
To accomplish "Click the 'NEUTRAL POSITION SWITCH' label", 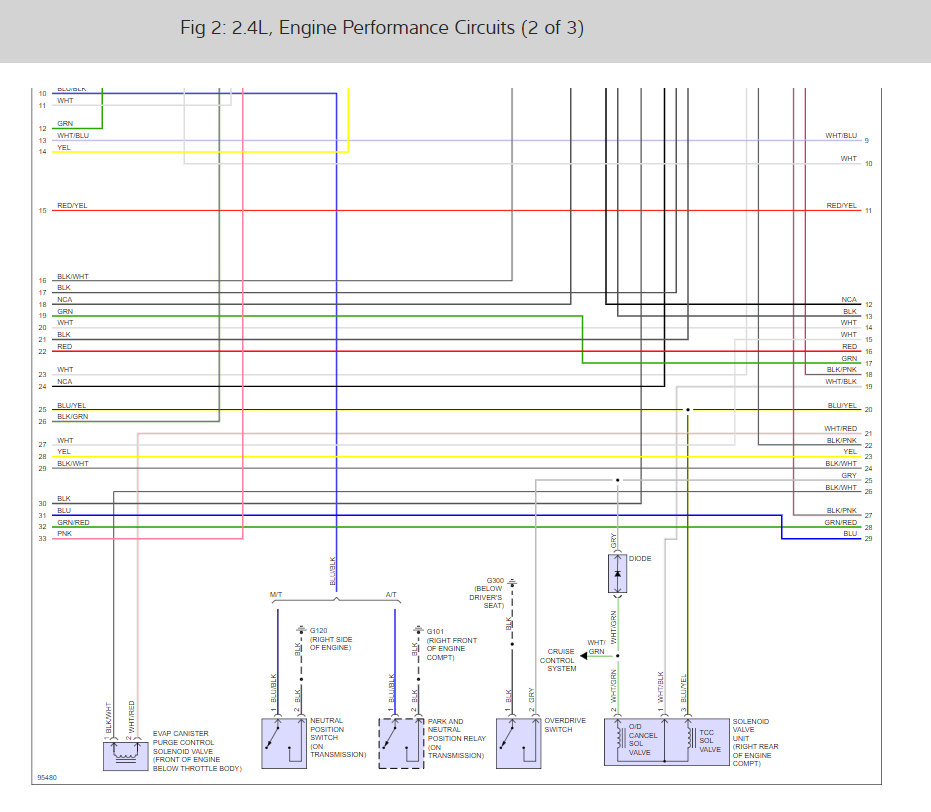I will click(338, 737).
